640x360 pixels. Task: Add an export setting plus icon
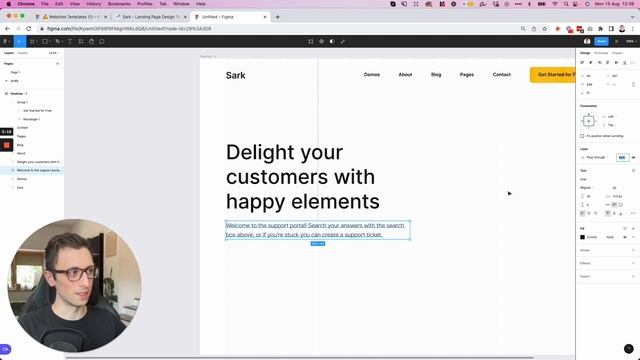[x=633, y=276]
